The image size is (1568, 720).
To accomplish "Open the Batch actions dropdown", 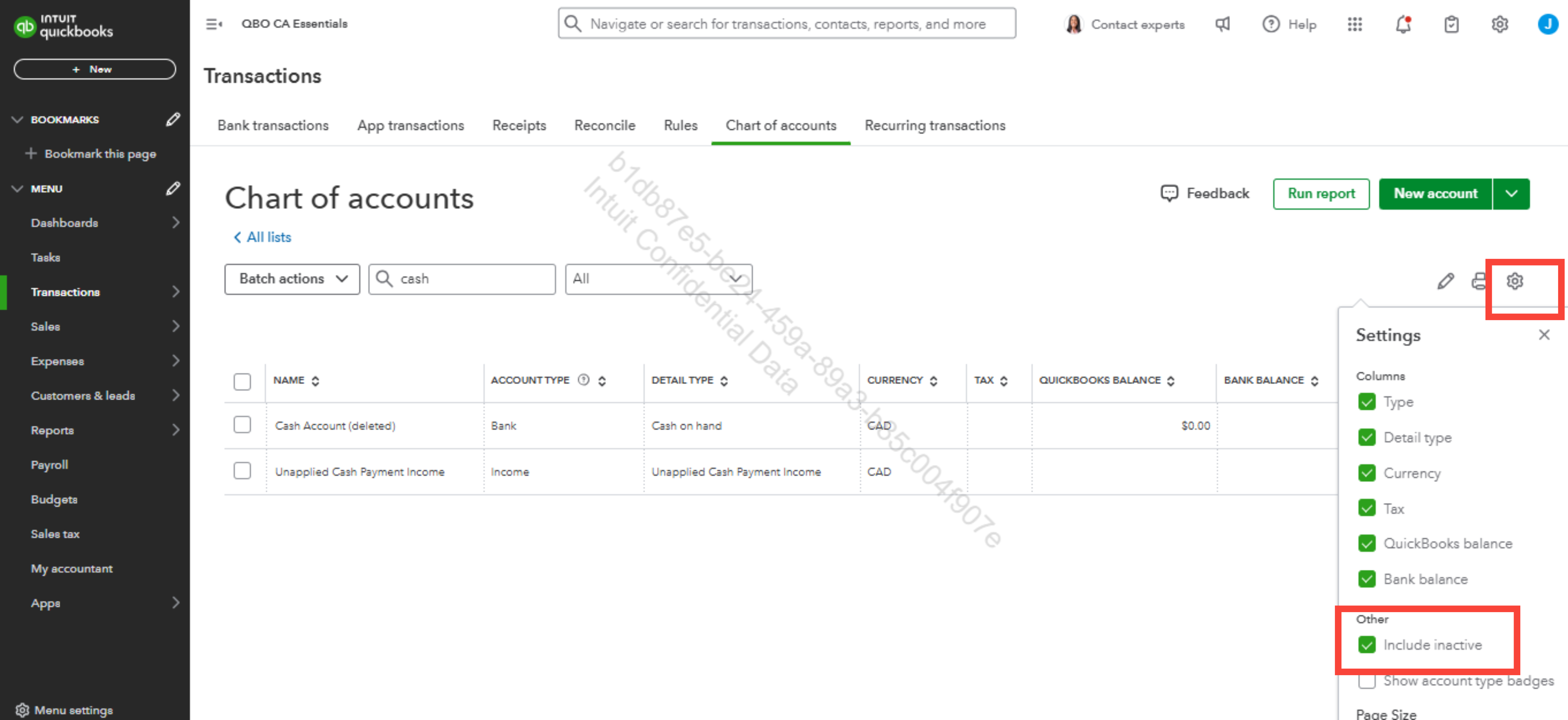I will click(292, 279).
